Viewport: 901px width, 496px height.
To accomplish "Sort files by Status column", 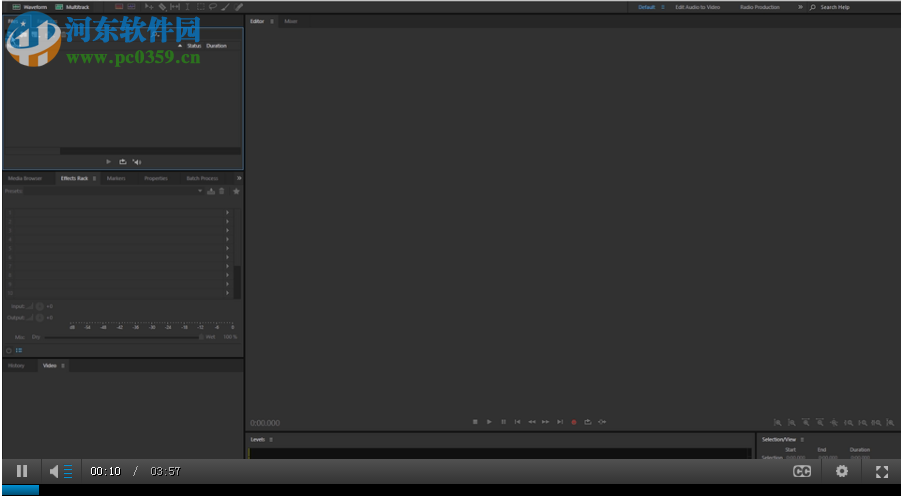I will click(194, 45).
